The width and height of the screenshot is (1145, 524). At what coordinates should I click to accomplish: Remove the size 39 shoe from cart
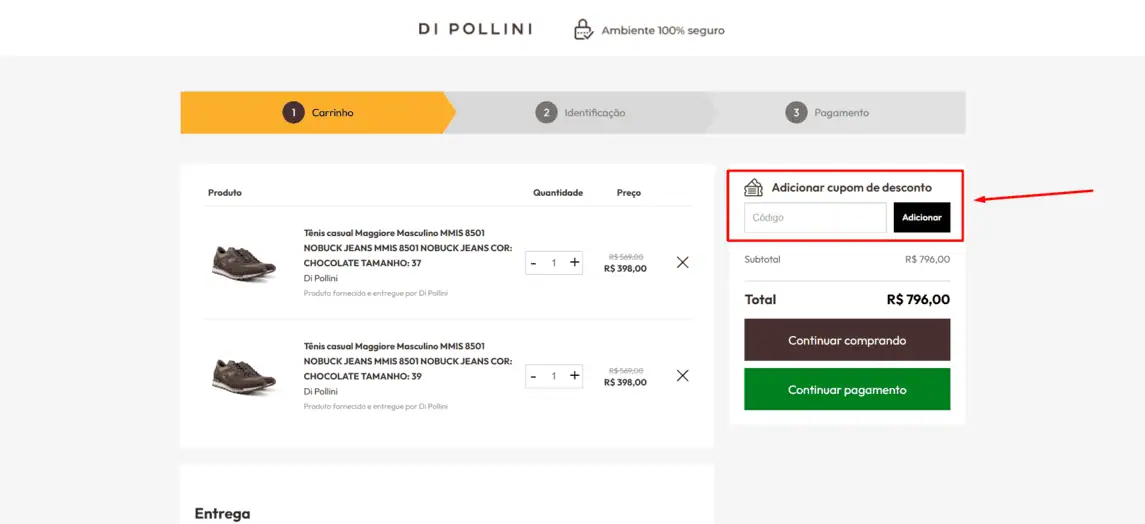click(683, 375)
